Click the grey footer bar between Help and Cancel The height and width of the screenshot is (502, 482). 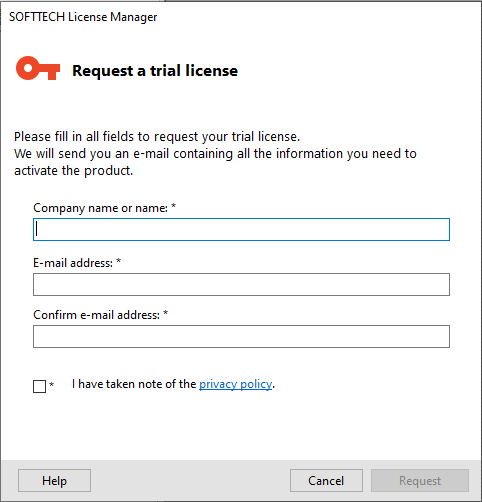point(190,480)
